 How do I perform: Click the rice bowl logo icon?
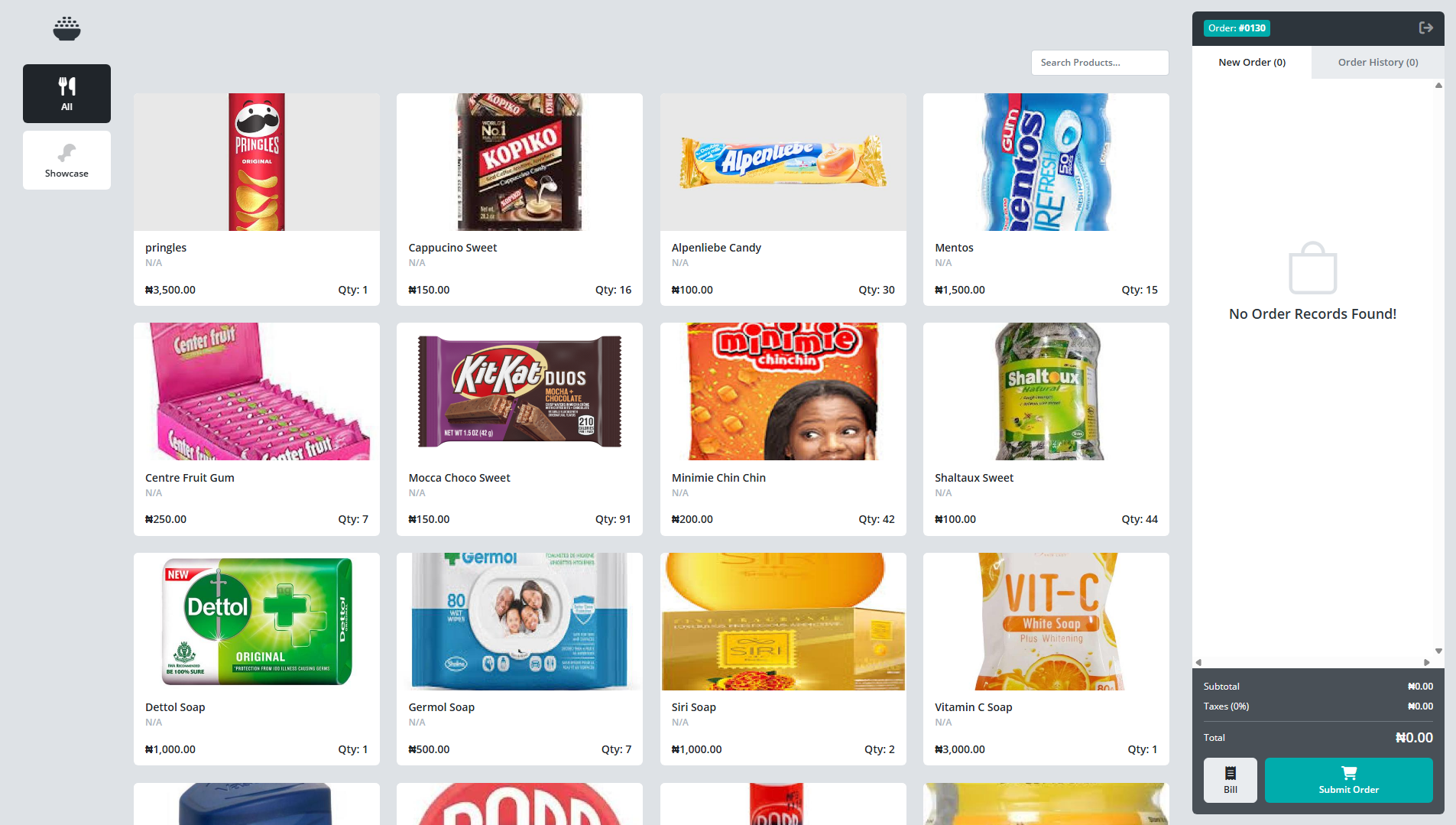point(66,28)
